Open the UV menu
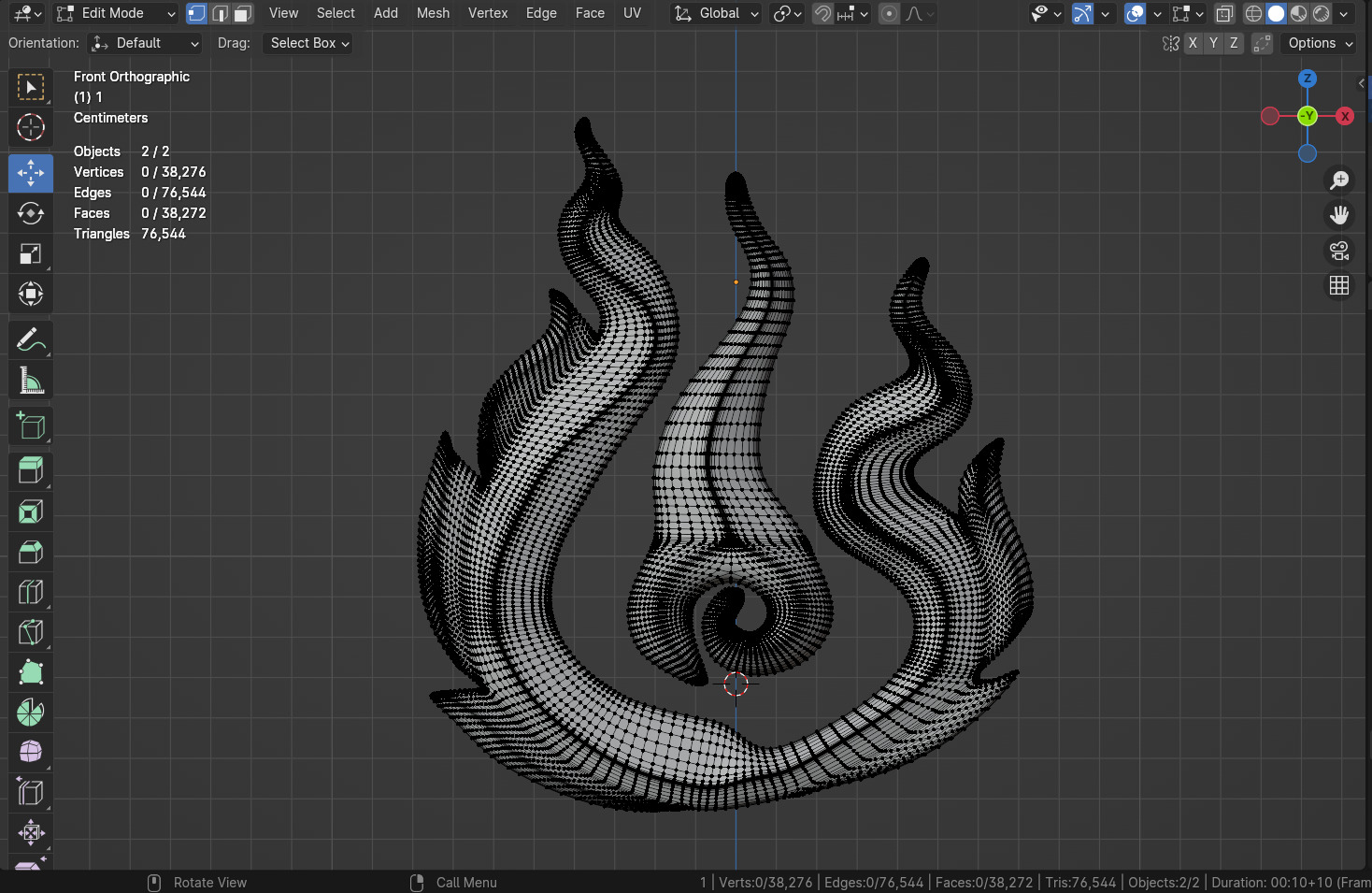The height and width of the screenshot is (893, 1372). 633,13
